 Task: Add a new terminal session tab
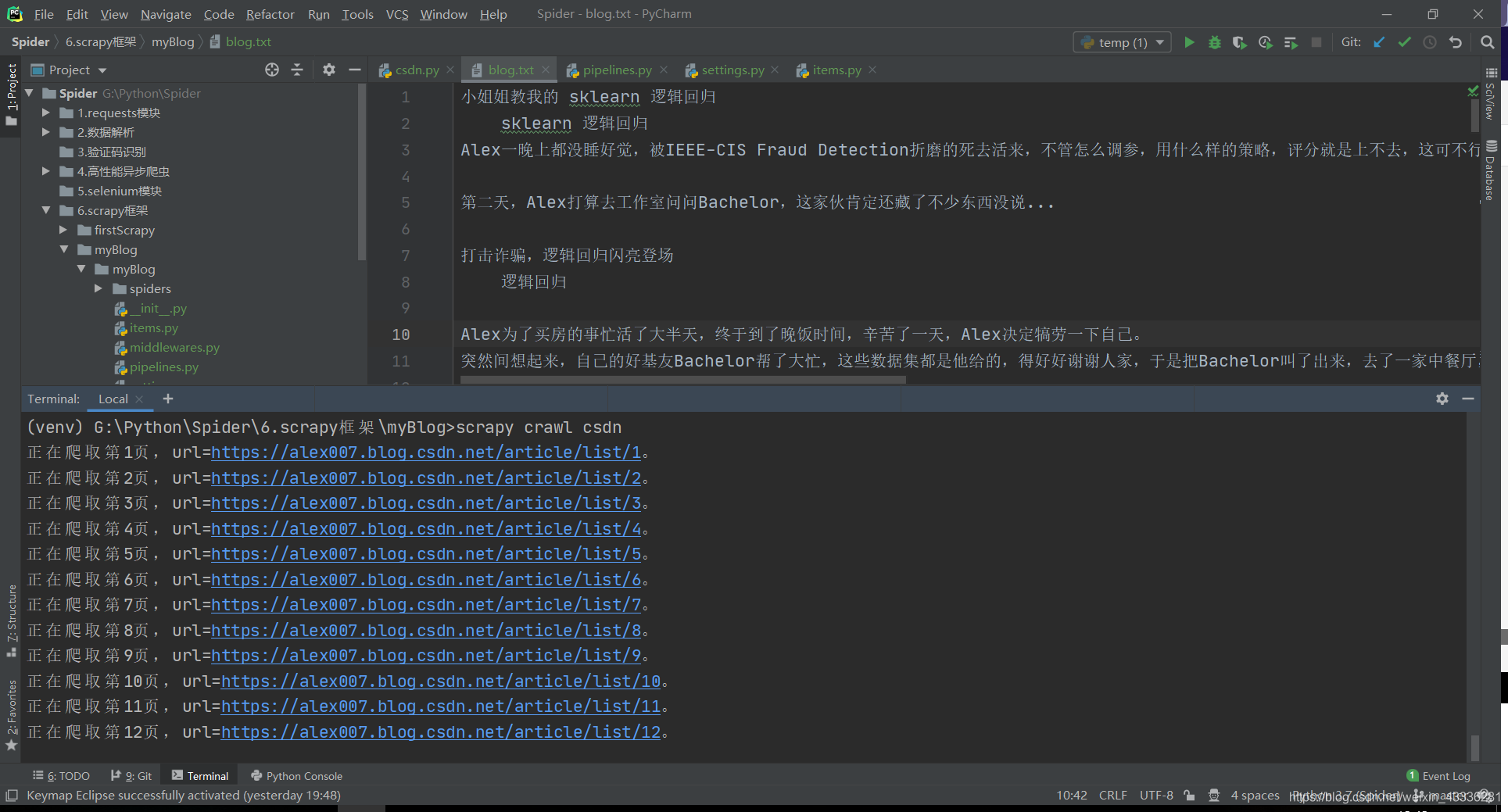point(167,399)
